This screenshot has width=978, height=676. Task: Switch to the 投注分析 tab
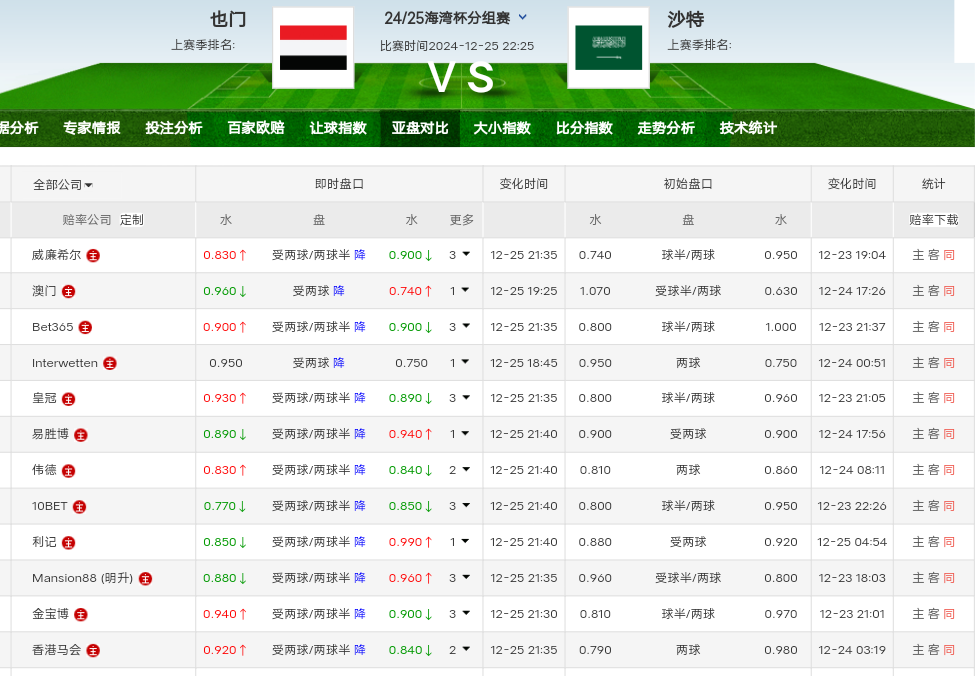(x=174, y=128)
